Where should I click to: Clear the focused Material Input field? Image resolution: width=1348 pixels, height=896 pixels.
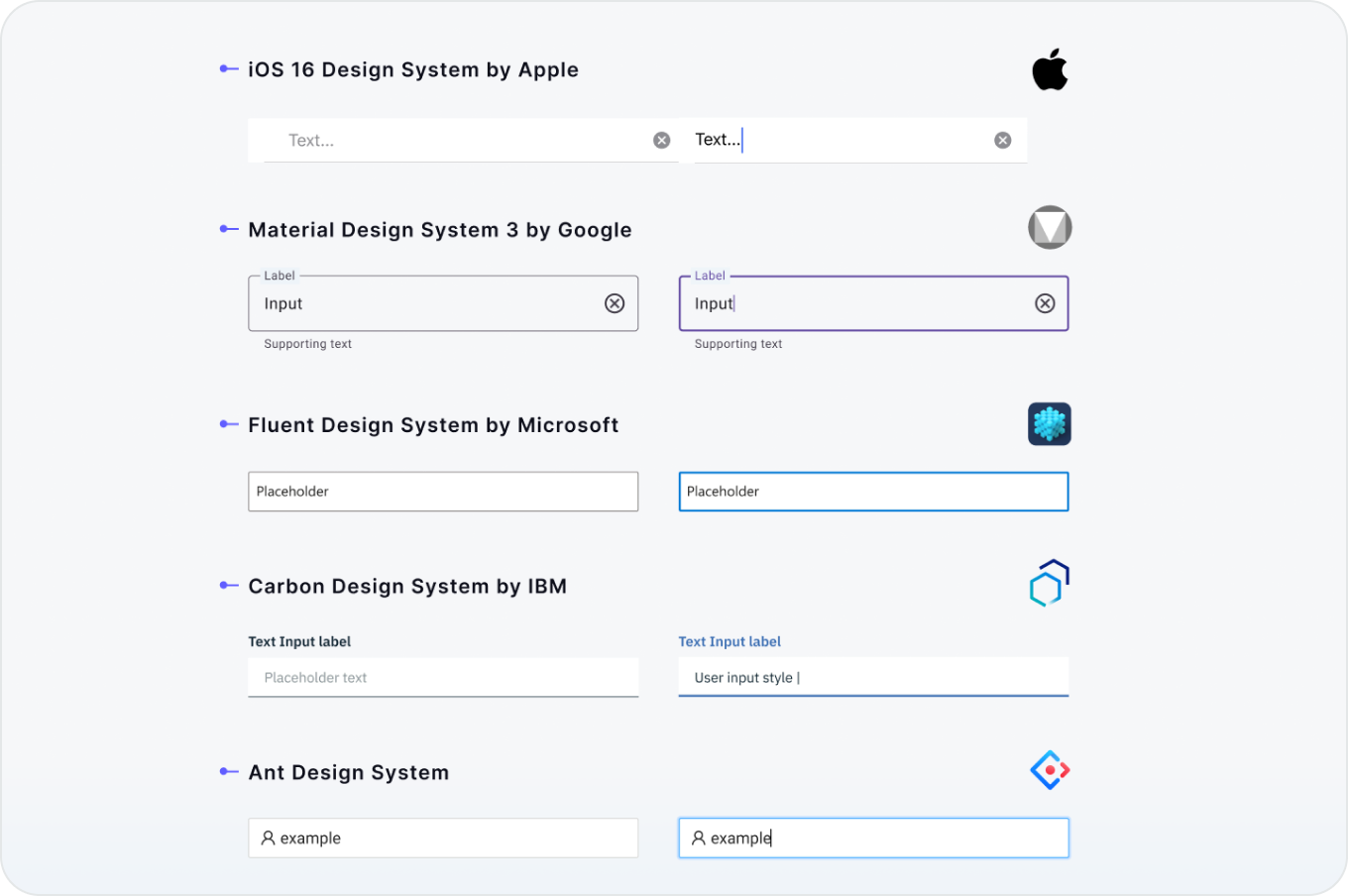point(1045,303)
